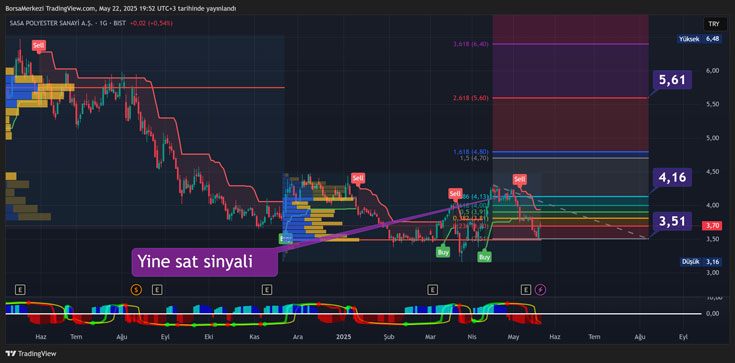Select the Sell label above the Ara–2025 price range
Screen dimensions: 735x363
(358, 178)
